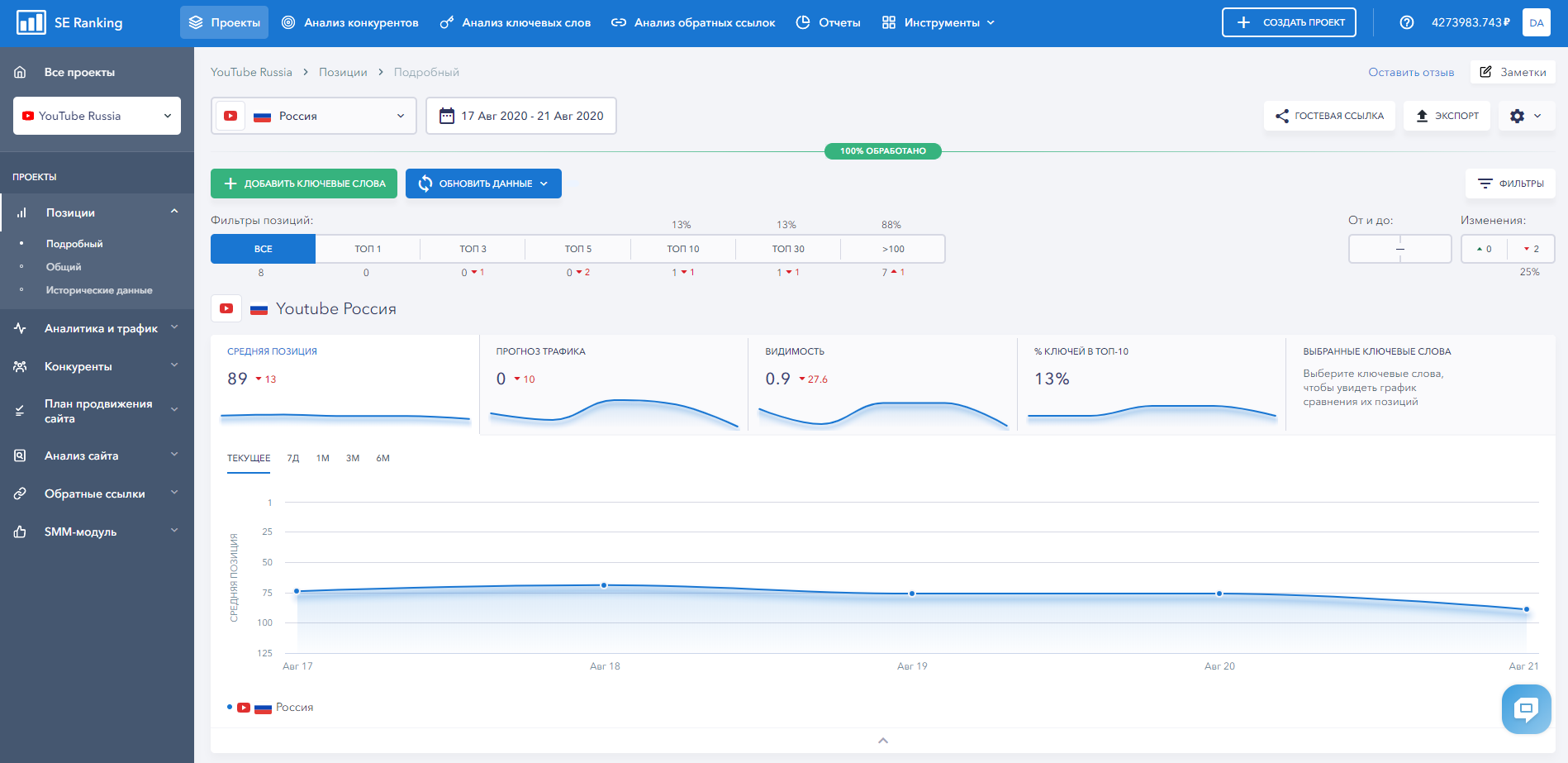Click the План продвижения checklist icon

(20, 411)
